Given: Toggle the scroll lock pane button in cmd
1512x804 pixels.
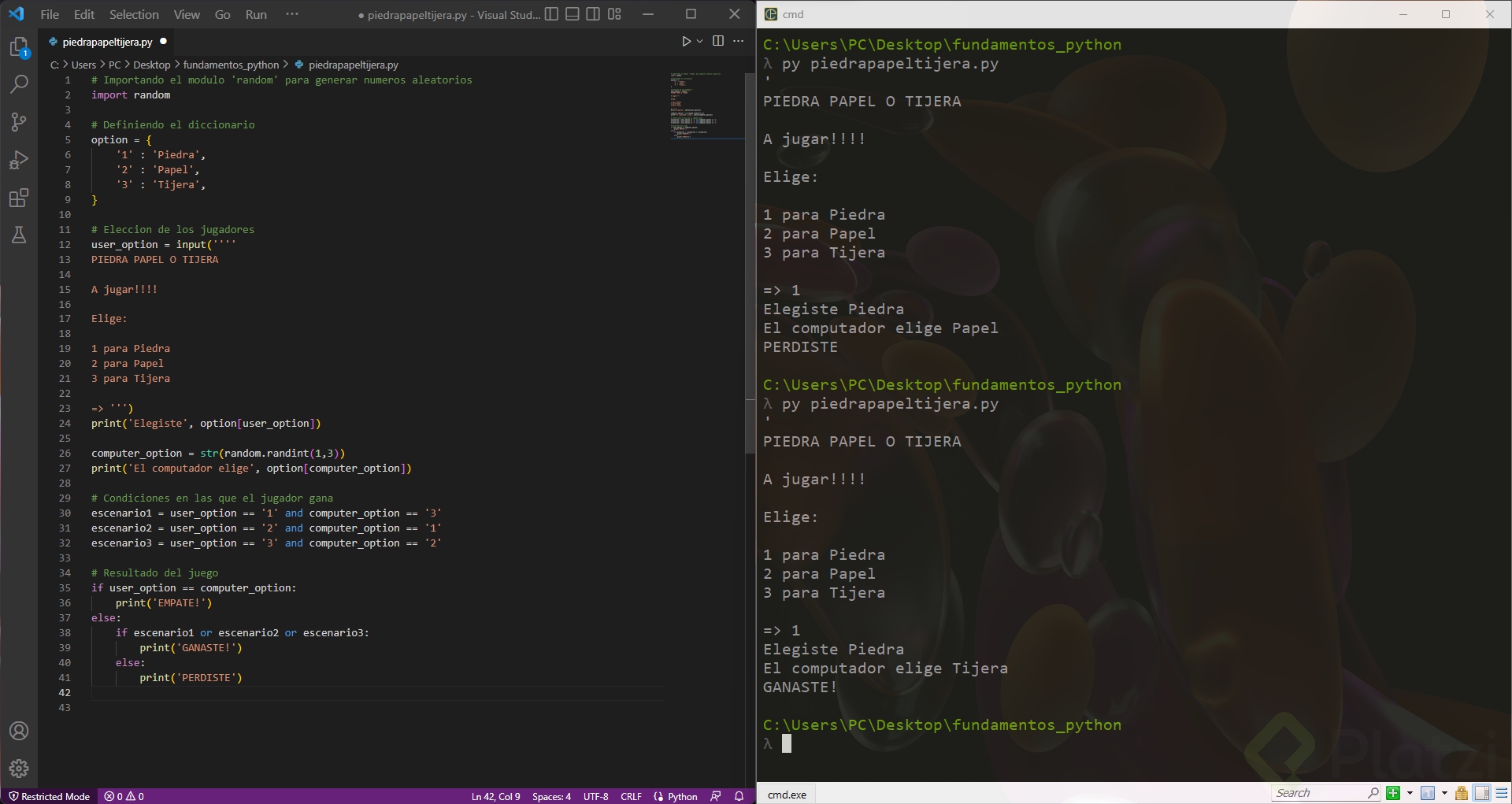Looking at the screenshot, I should [x=1482, y=793].
